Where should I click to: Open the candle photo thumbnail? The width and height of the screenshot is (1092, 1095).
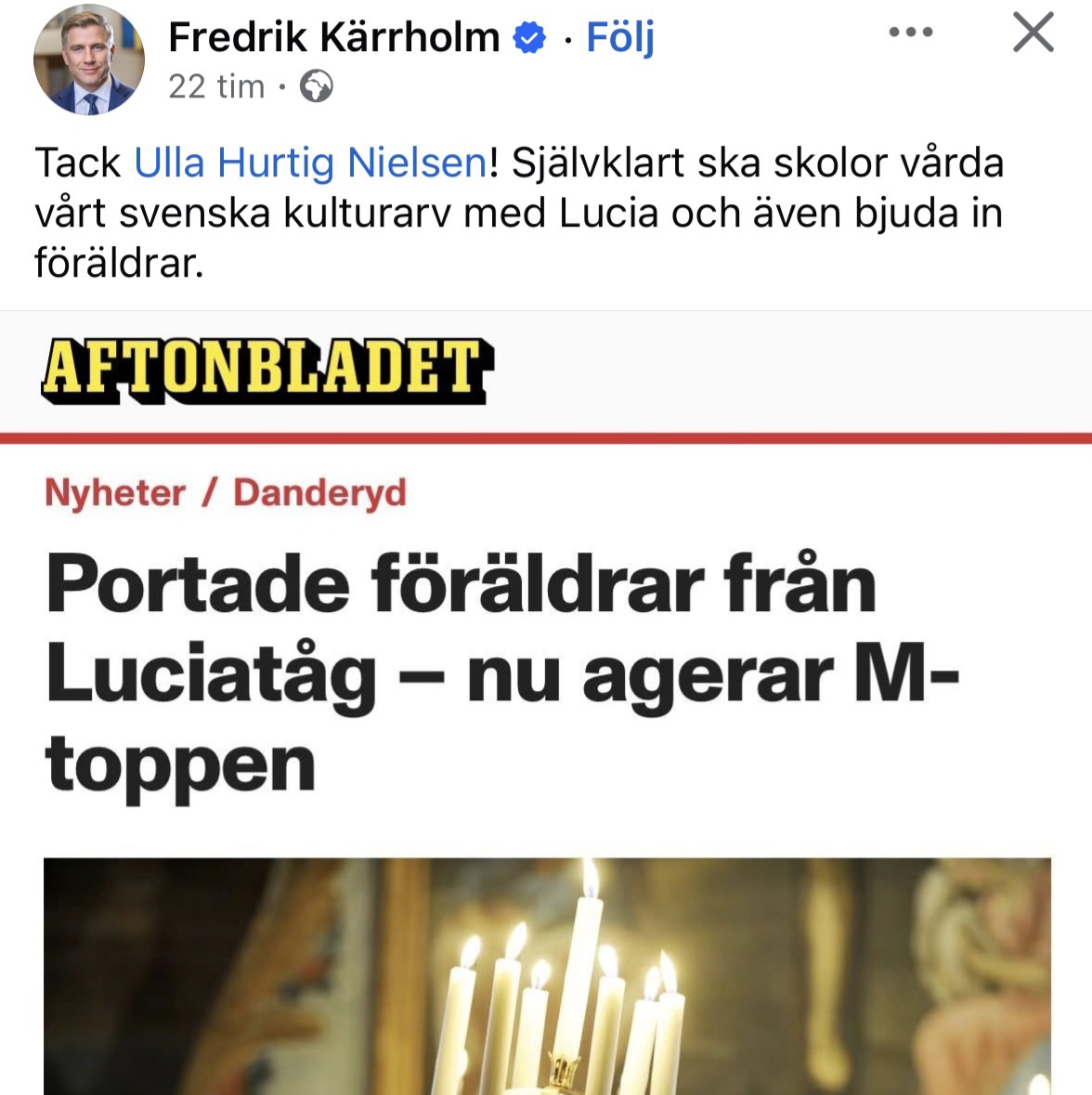click(x=547, y=976)
